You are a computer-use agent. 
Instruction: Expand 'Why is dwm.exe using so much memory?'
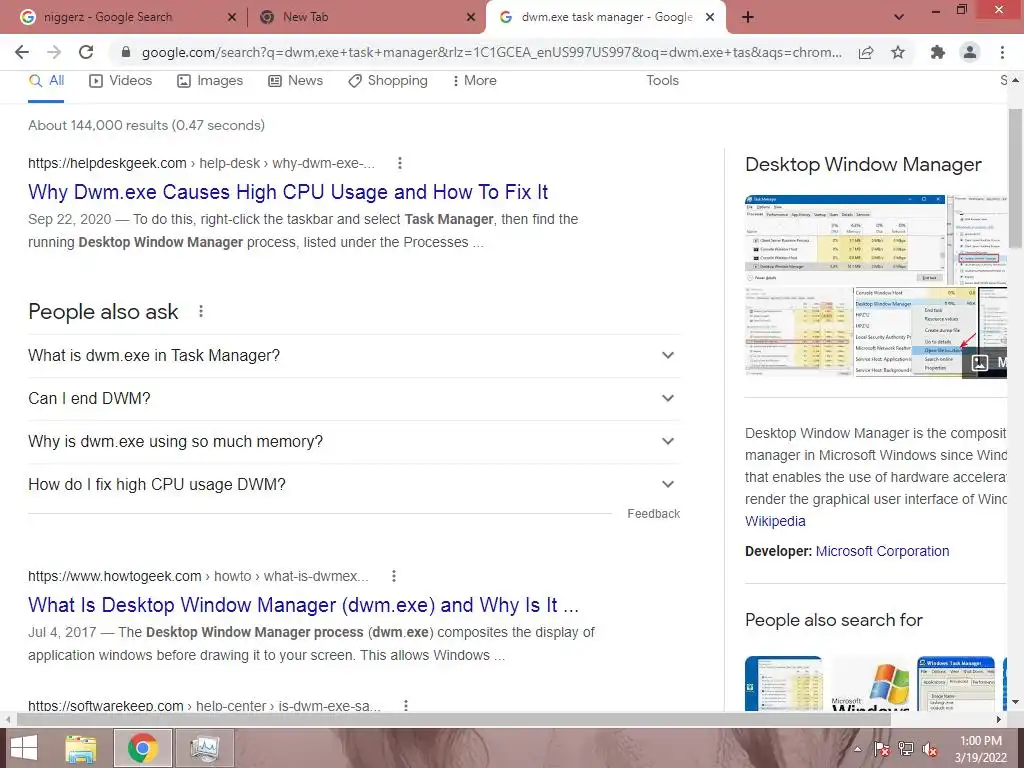(354, 441)
